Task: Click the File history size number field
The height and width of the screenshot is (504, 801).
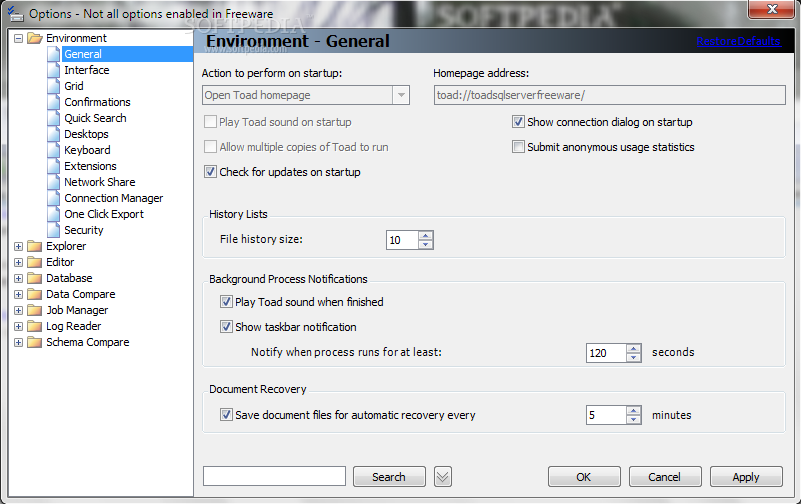Action: [403, 240]
